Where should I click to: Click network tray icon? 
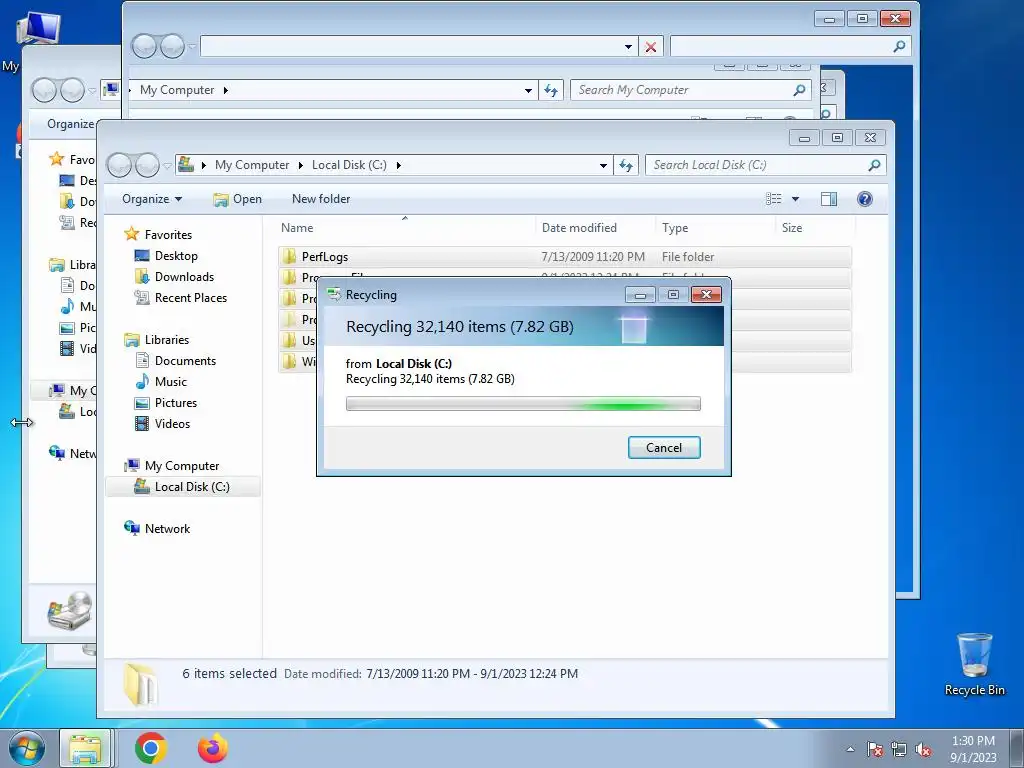(x=899, y=749)
